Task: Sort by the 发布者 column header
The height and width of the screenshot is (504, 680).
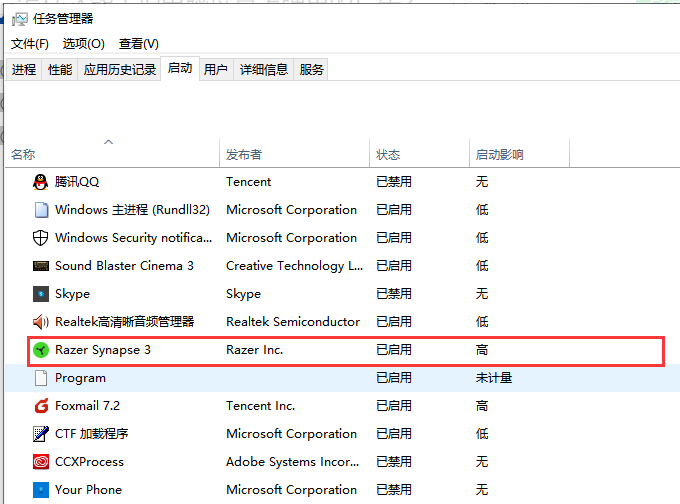Action: coord(244,155)
